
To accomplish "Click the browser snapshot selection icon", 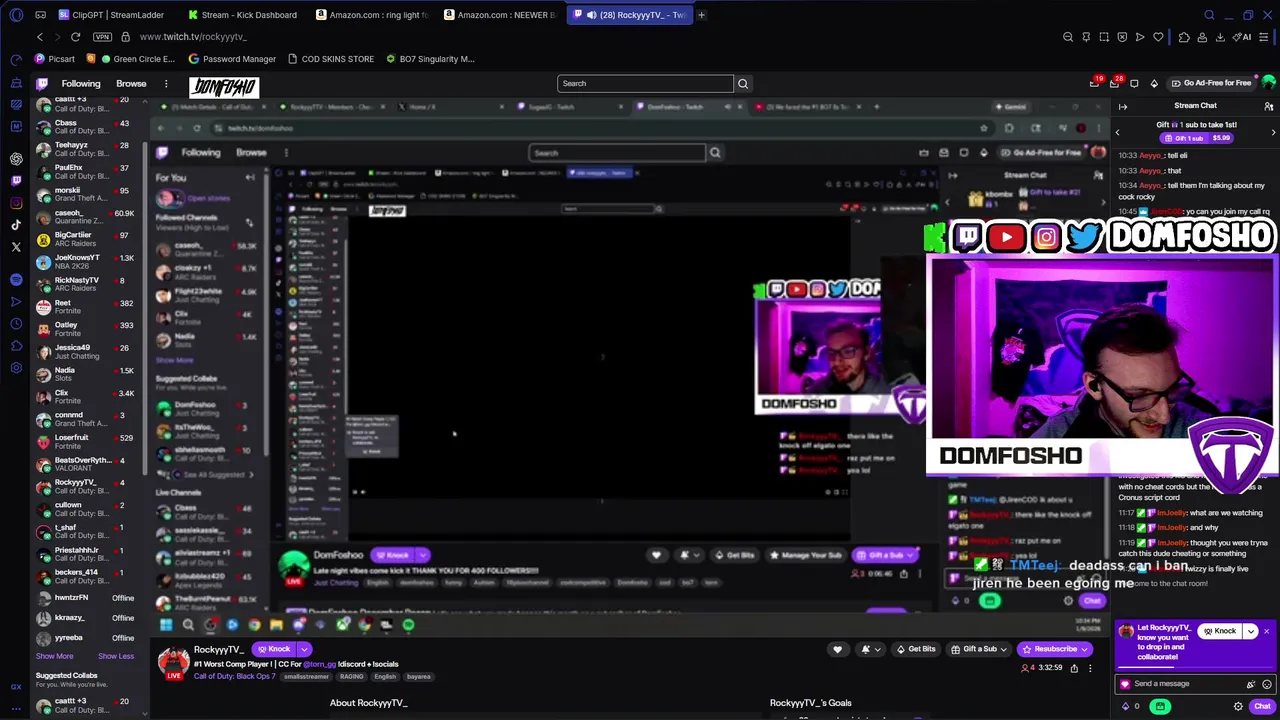I will pyautogui.click(x=1104, y=37).
